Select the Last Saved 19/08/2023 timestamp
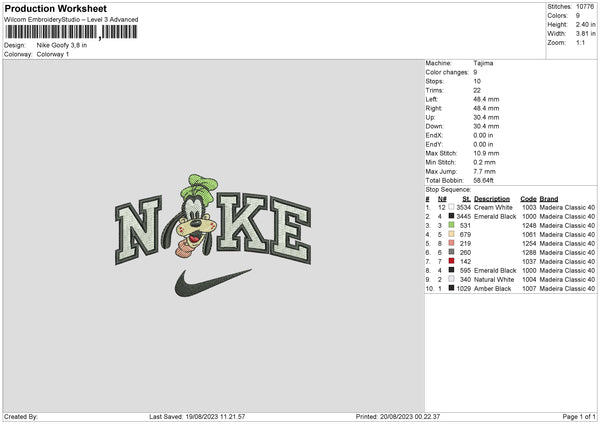Image resolution: width=600 pixels, height=424 pixels. (x=197, y=416)
